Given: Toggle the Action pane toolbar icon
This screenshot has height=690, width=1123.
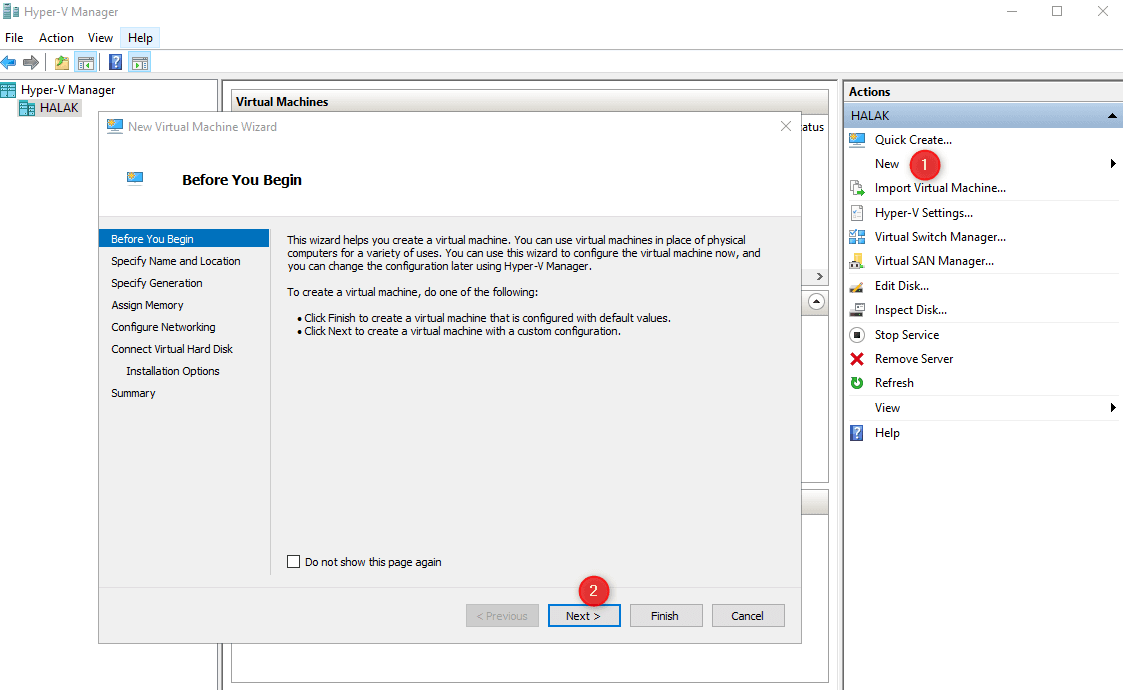Looking at the screenshot, I should [x=140, y=63].
